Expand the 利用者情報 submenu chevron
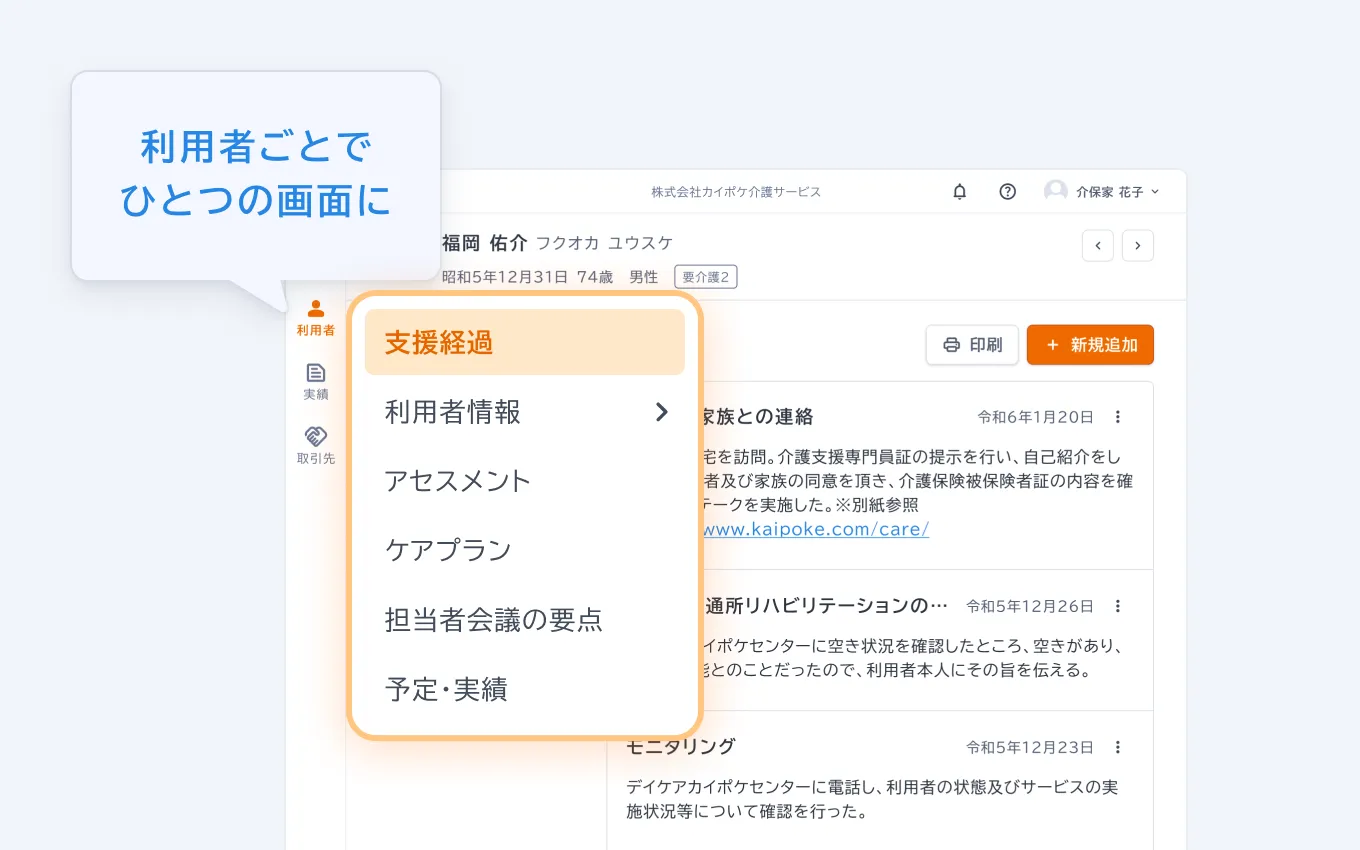This screenshot has width=1360, height=850. pos(662,412)
